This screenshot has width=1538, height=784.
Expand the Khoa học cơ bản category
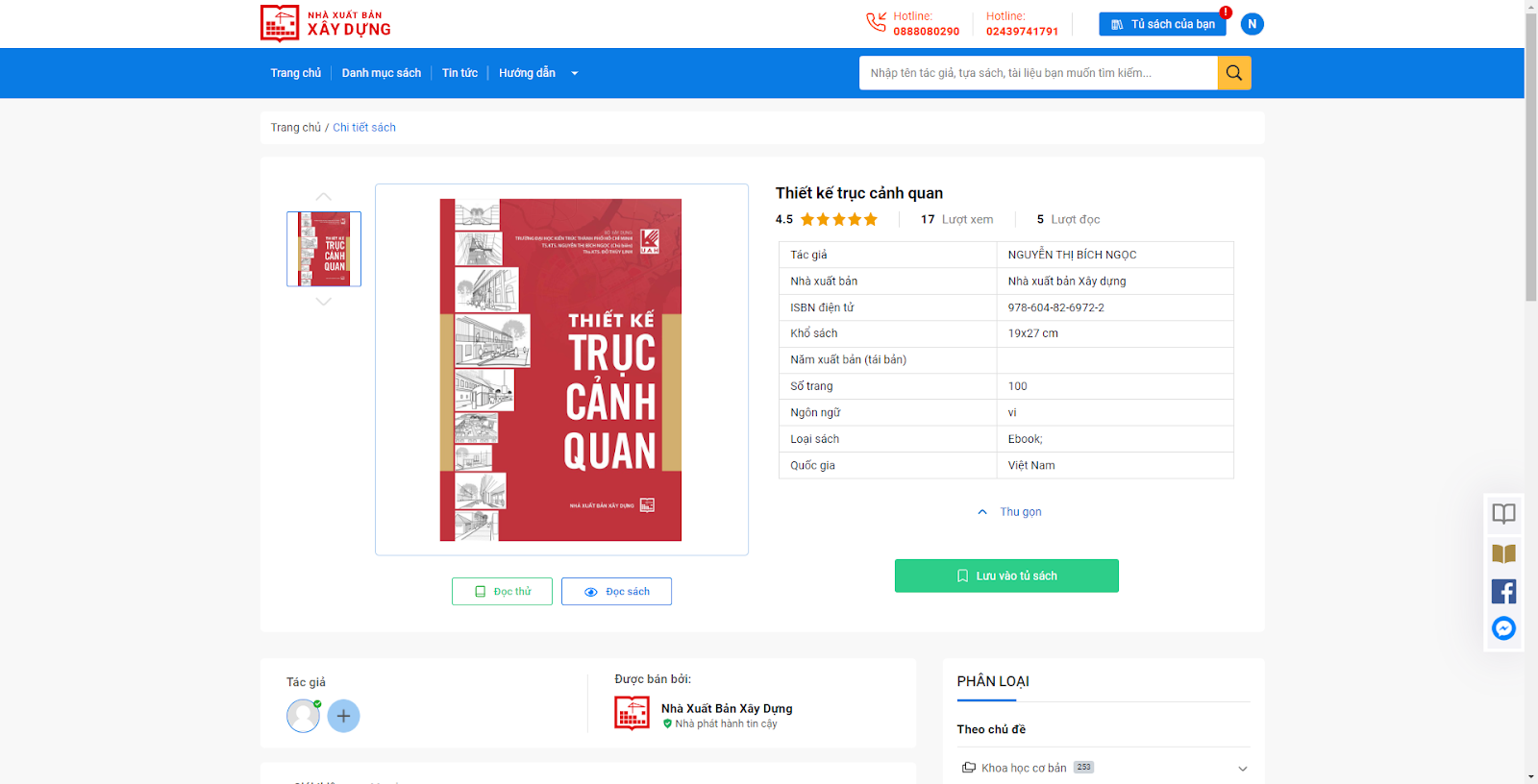click(x=1242, y=769)
